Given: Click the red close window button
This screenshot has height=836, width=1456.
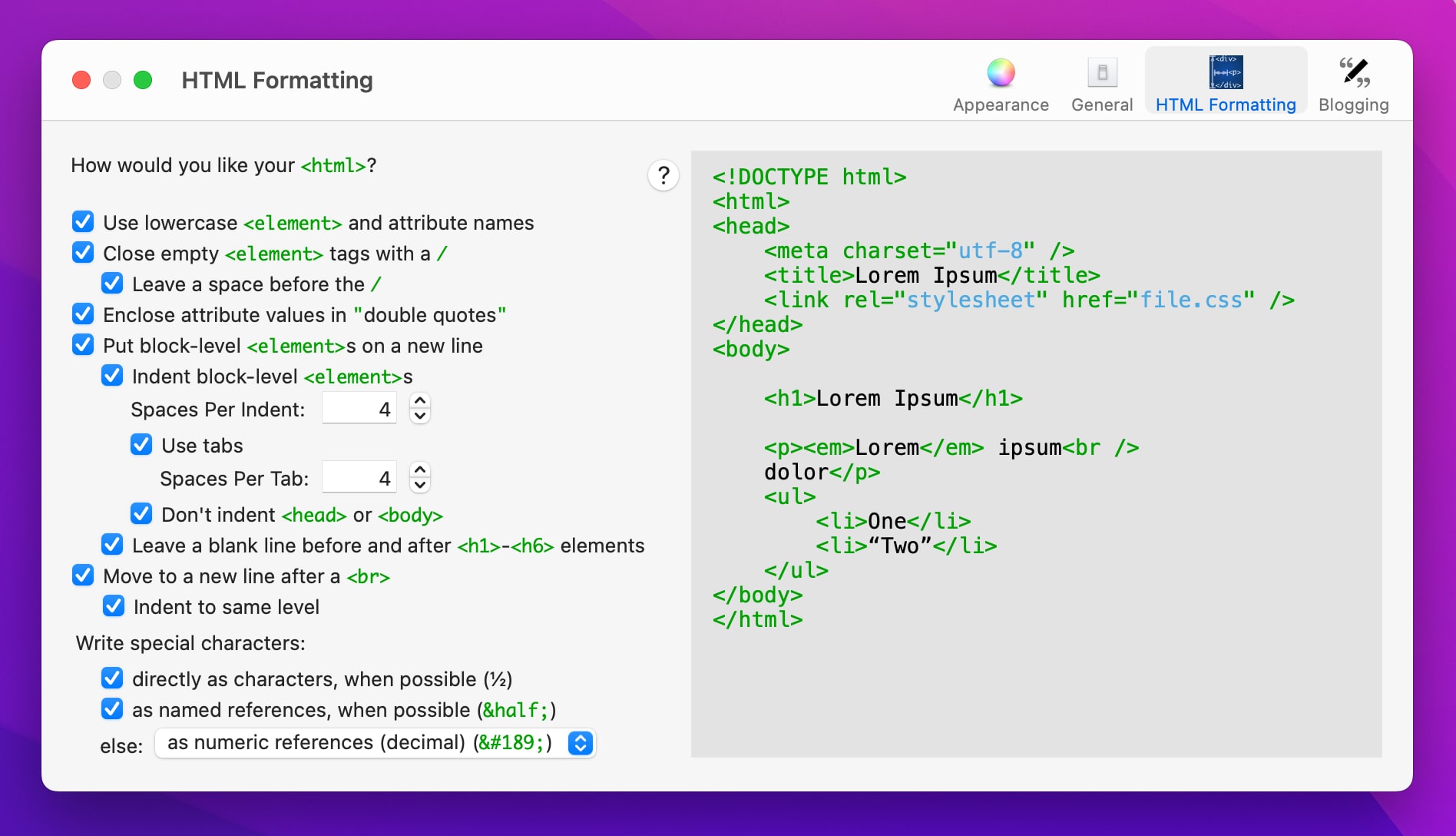Looking at the screenshot, I should [x=81, y=80].
